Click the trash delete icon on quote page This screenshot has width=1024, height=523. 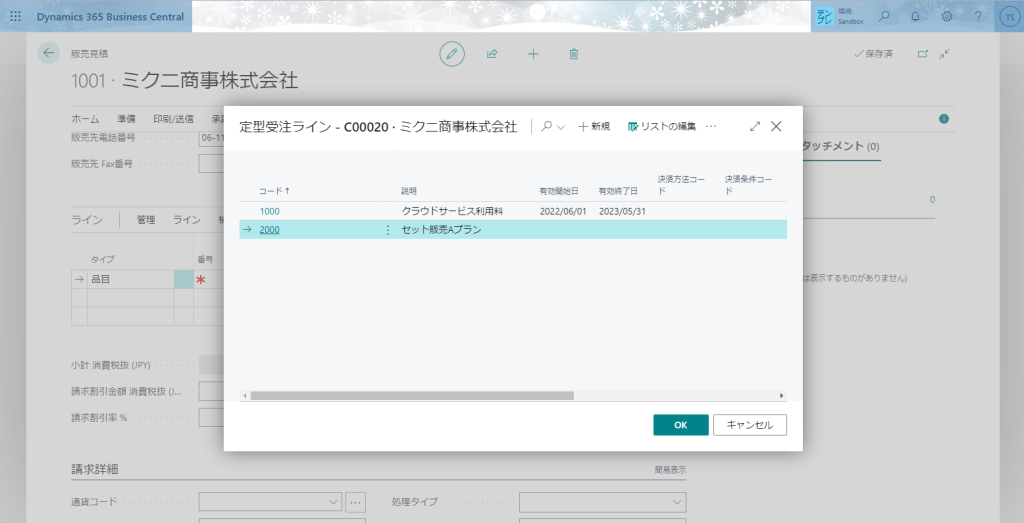pos(573,54)
